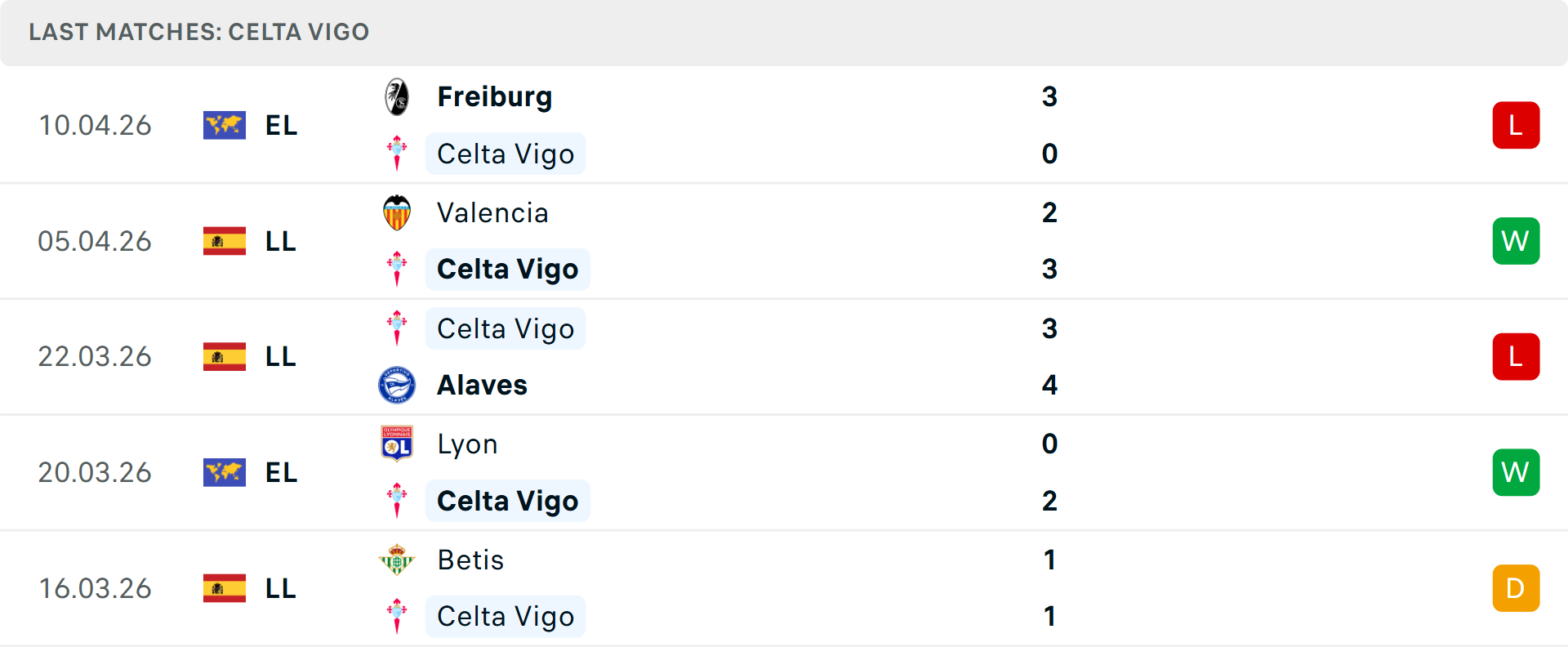
Task: Click the Alaves club crest
Action: [398, 385]
